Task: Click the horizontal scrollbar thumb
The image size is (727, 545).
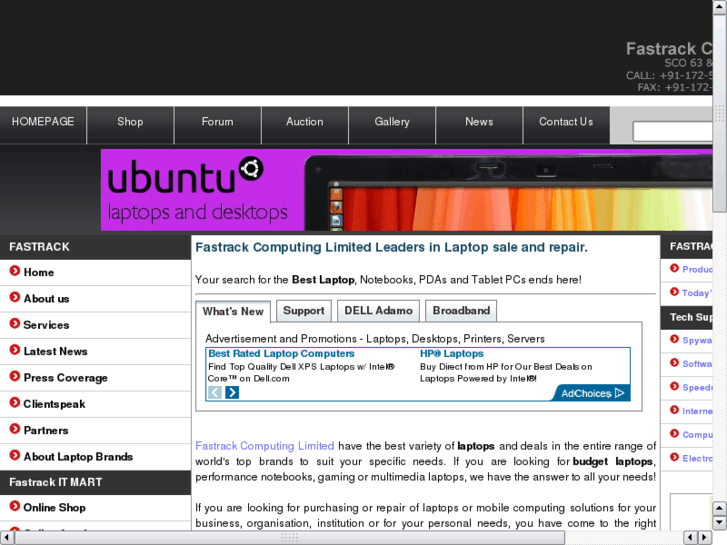Action: click(x=290, y=538)
